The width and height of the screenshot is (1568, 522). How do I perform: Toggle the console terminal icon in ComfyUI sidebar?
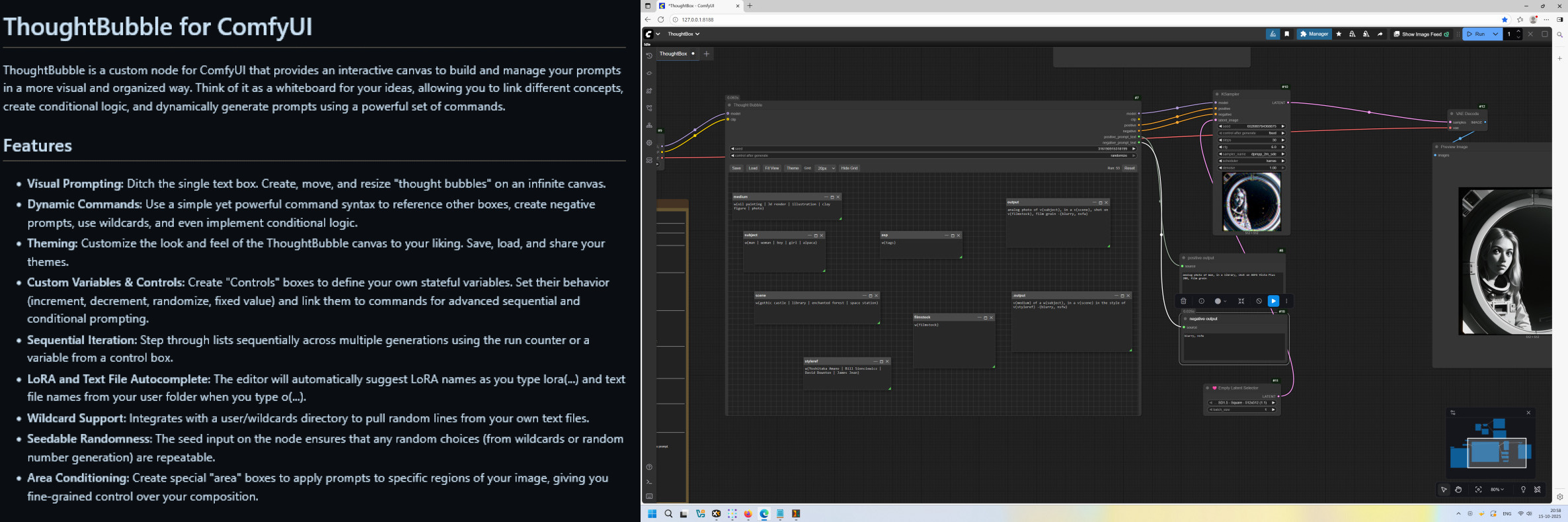coord(649,482)
